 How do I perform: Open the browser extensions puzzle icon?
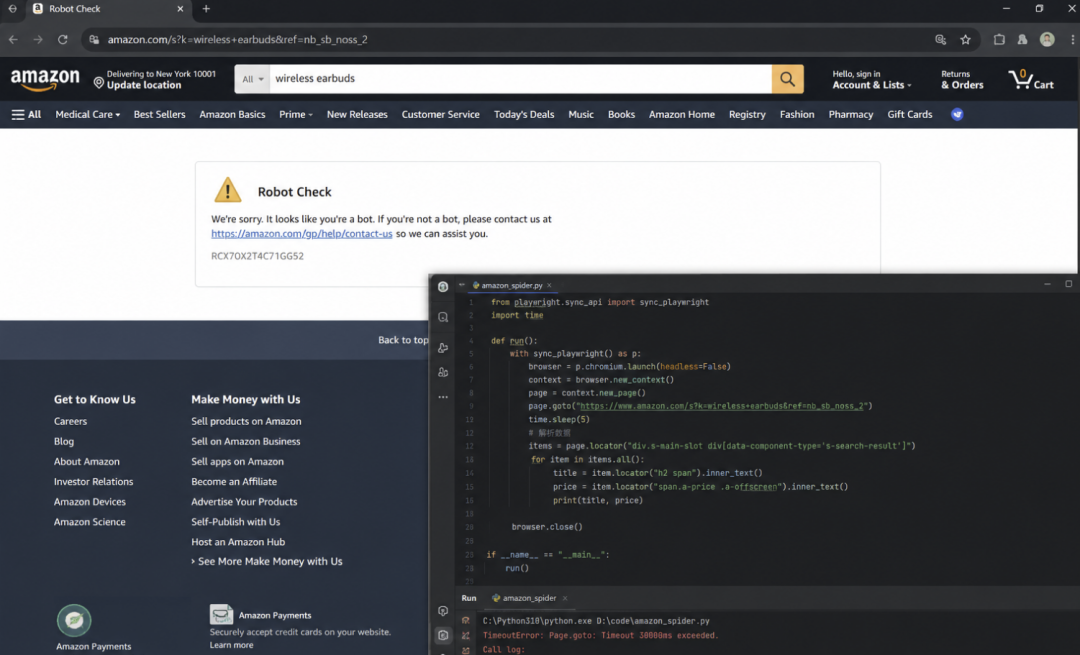(999, 40)
